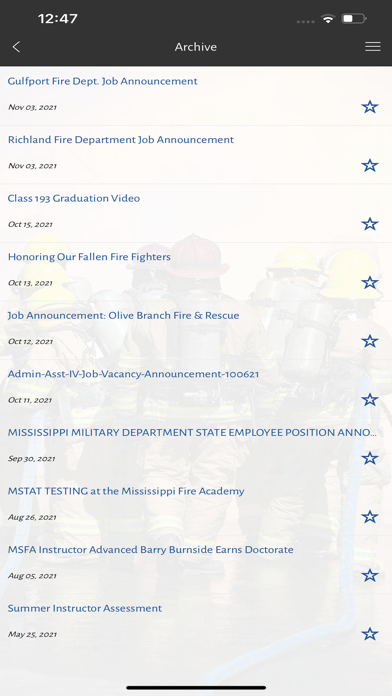This screenshot has width=392, height=696.
Task: Favorite the MSTAT TESTING post
Action: click(369, 517)
